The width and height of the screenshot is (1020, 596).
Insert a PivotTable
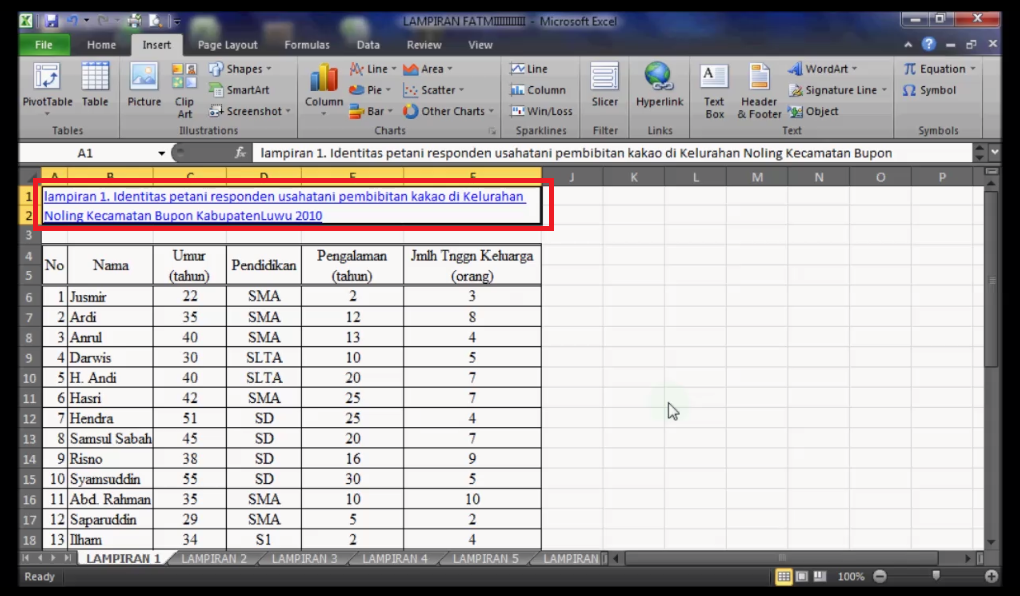47,90
